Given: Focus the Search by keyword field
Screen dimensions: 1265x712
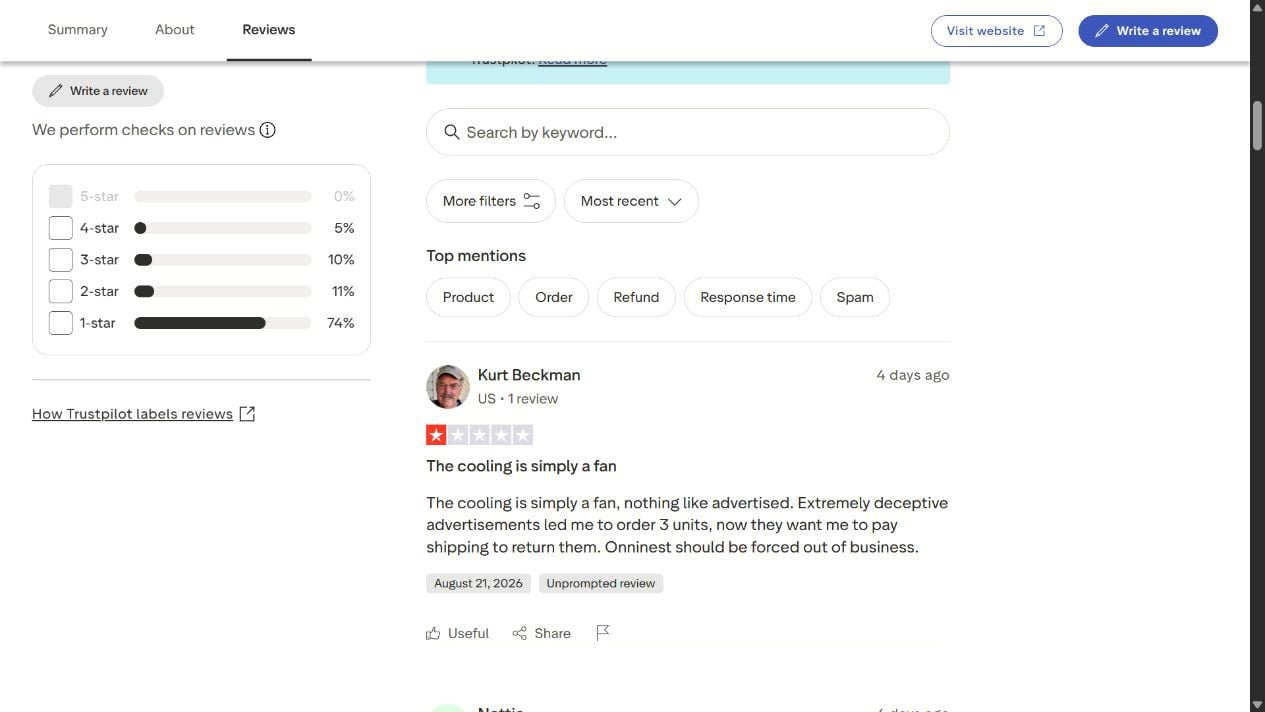Looking at the screenshot, I should [x=688, y=132].
